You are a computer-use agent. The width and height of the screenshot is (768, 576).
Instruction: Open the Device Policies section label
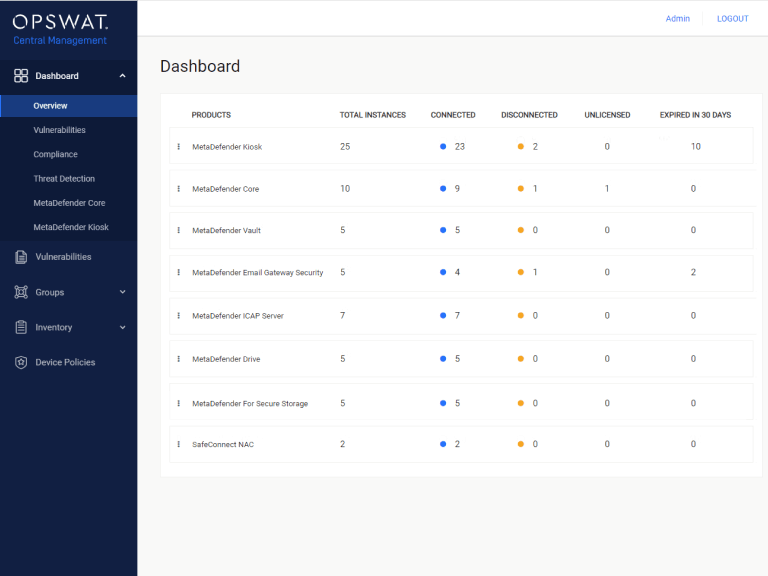click(65, 362)
